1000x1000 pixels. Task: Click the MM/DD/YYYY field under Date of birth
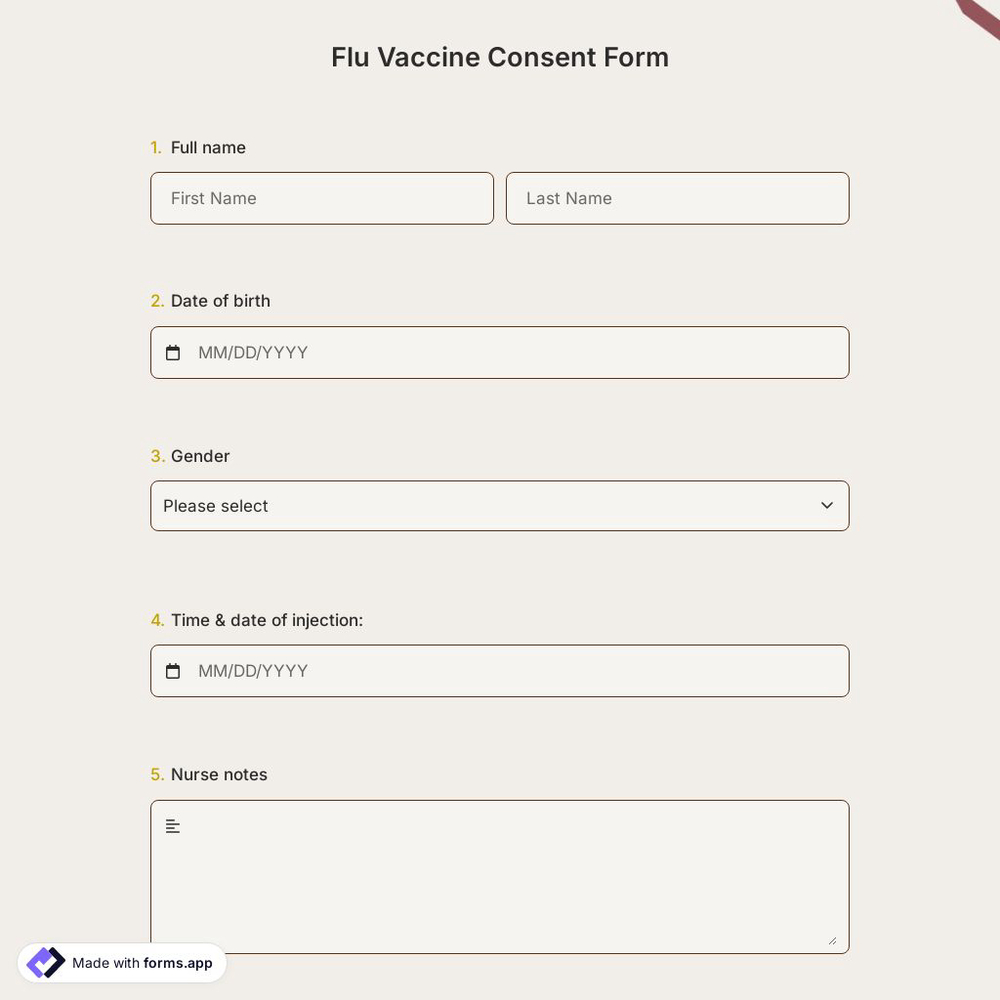[500, 352]
